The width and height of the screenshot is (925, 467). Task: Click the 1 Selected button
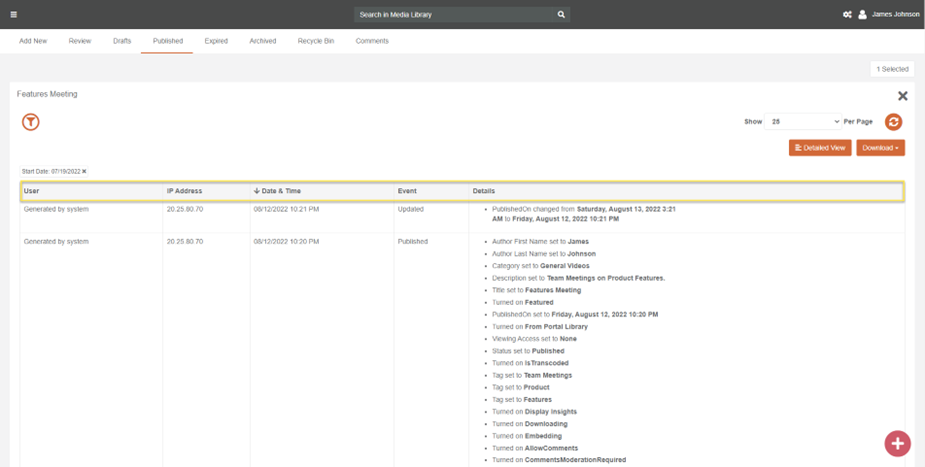tap(892, 69)
